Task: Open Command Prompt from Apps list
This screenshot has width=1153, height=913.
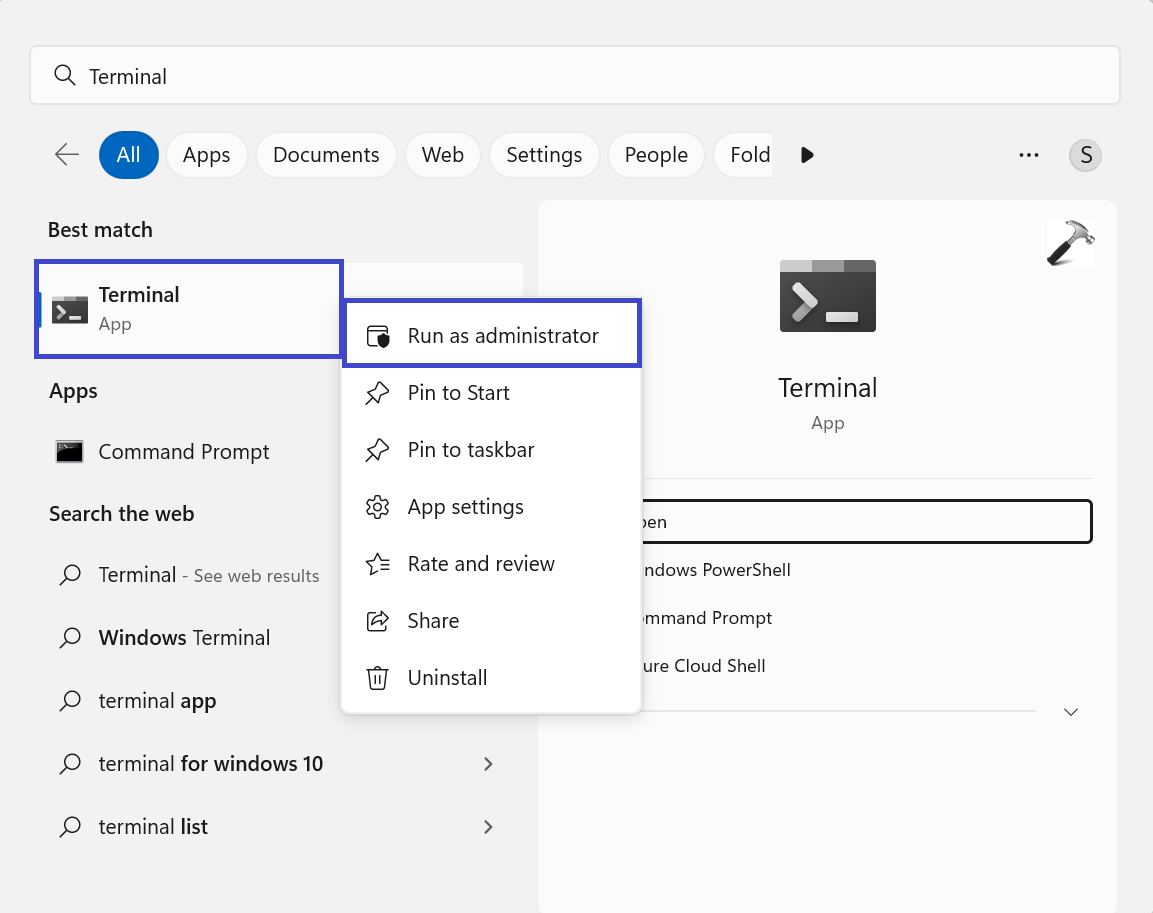Action: (183, 452)
